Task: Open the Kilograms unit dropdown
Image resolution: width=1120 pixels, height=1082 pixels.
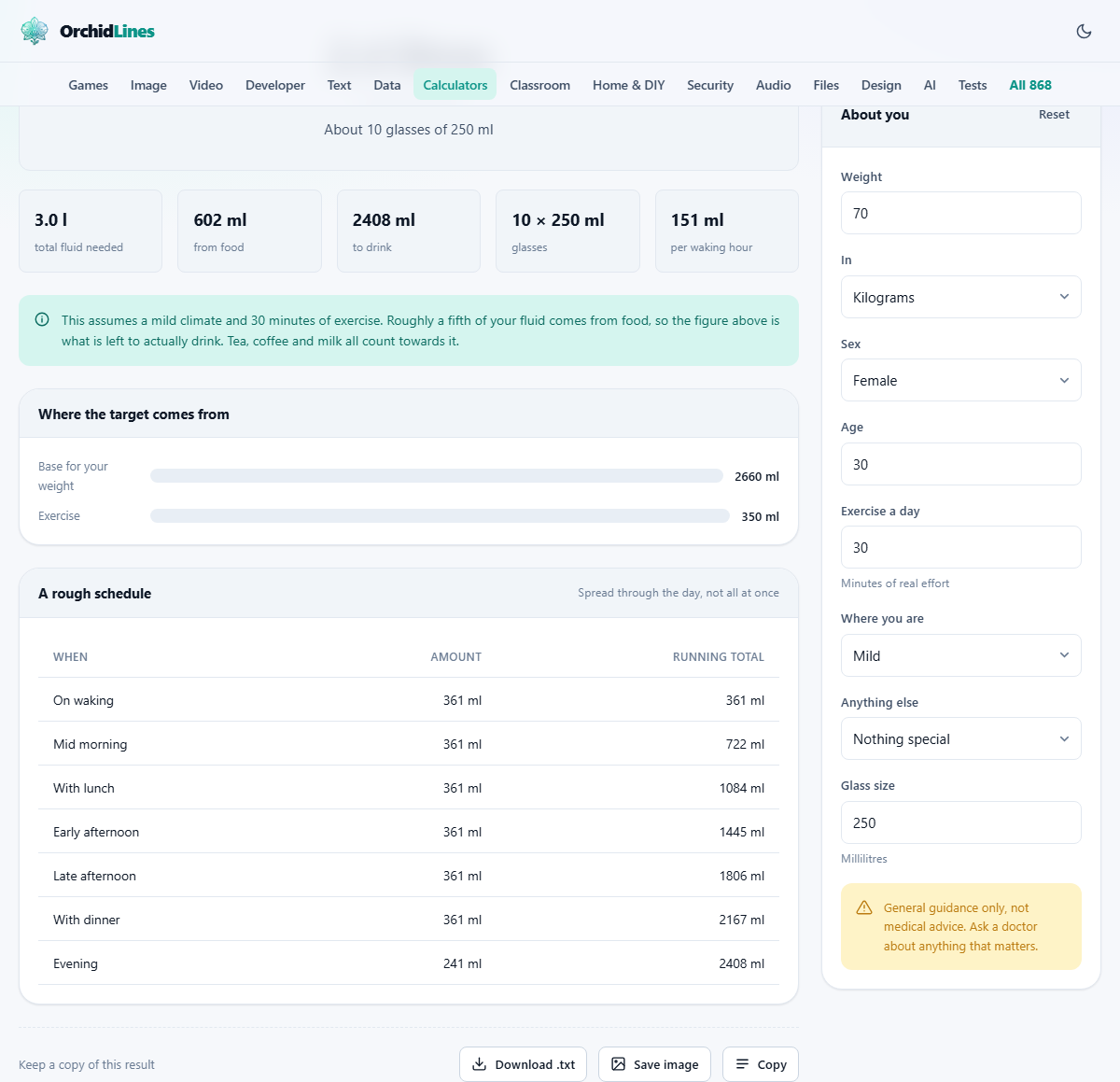Action: pos(961,297)
